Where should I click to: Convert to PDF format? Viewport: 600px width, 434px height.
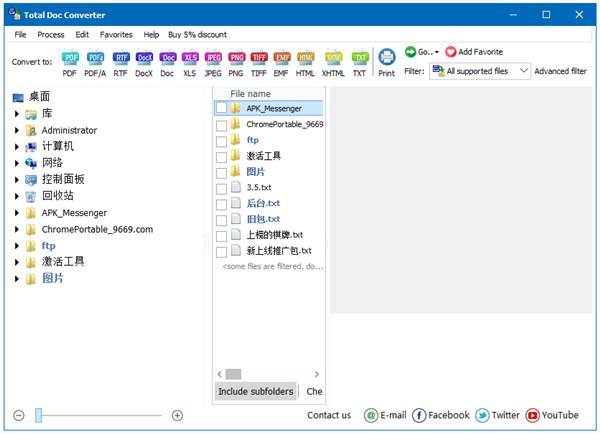click(70, 64)
